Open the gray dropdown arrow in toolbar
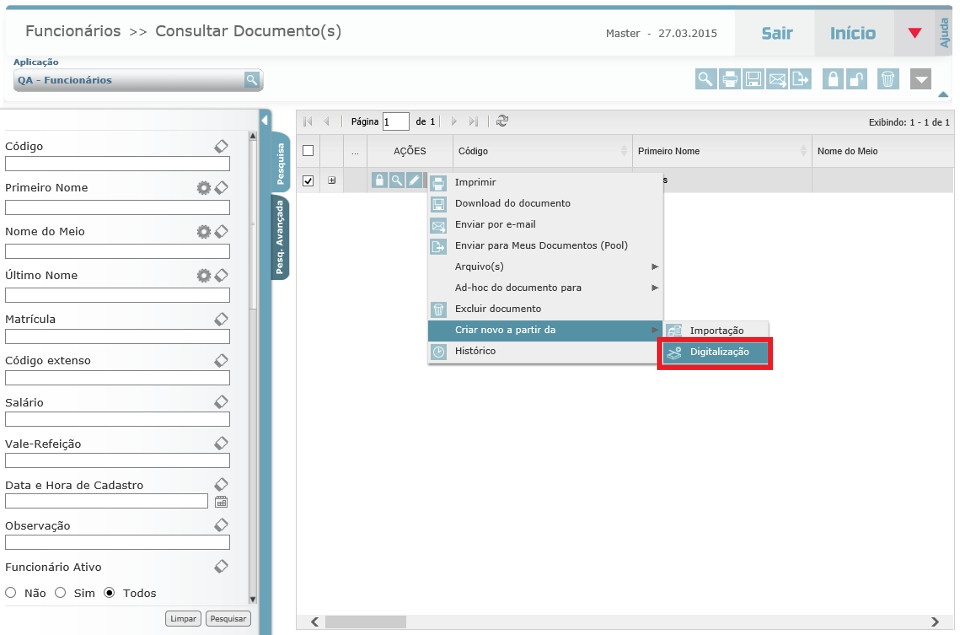The height and width of the screenshot is (635, 960). (x=921, y=80)
